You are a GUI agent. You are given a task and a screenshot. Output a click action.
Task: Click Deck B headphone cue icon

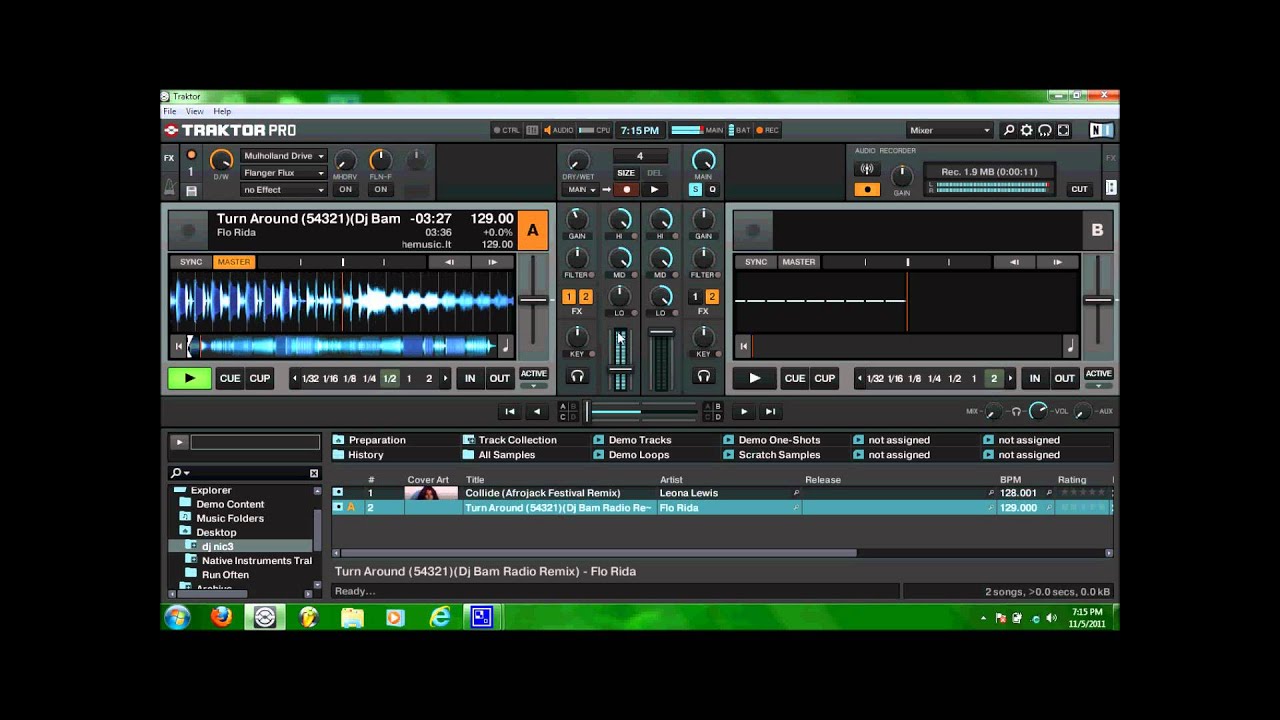[x=704, y=376]
